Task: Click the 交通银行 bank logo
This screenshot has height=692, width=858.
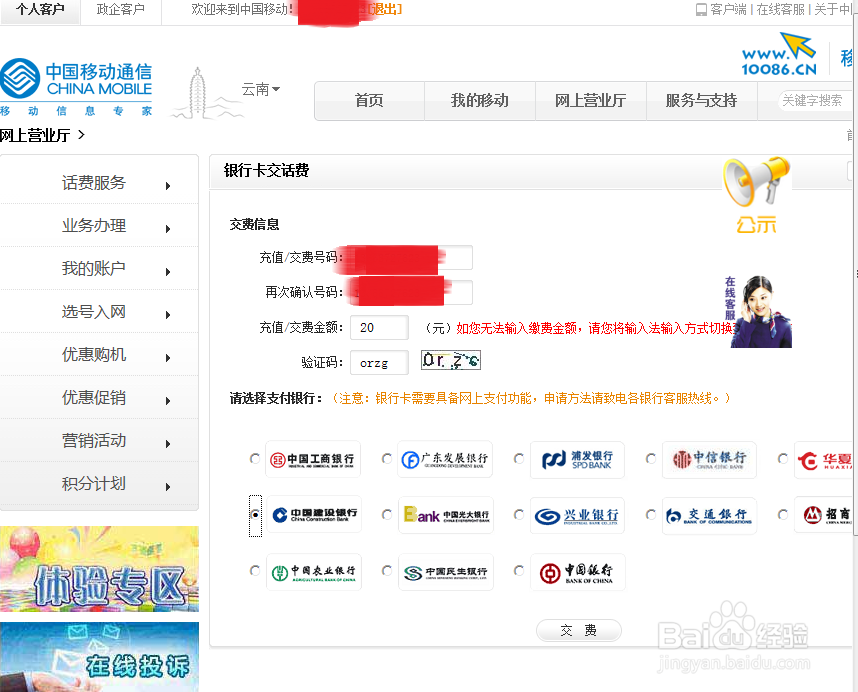Action: tap(707, 515)
